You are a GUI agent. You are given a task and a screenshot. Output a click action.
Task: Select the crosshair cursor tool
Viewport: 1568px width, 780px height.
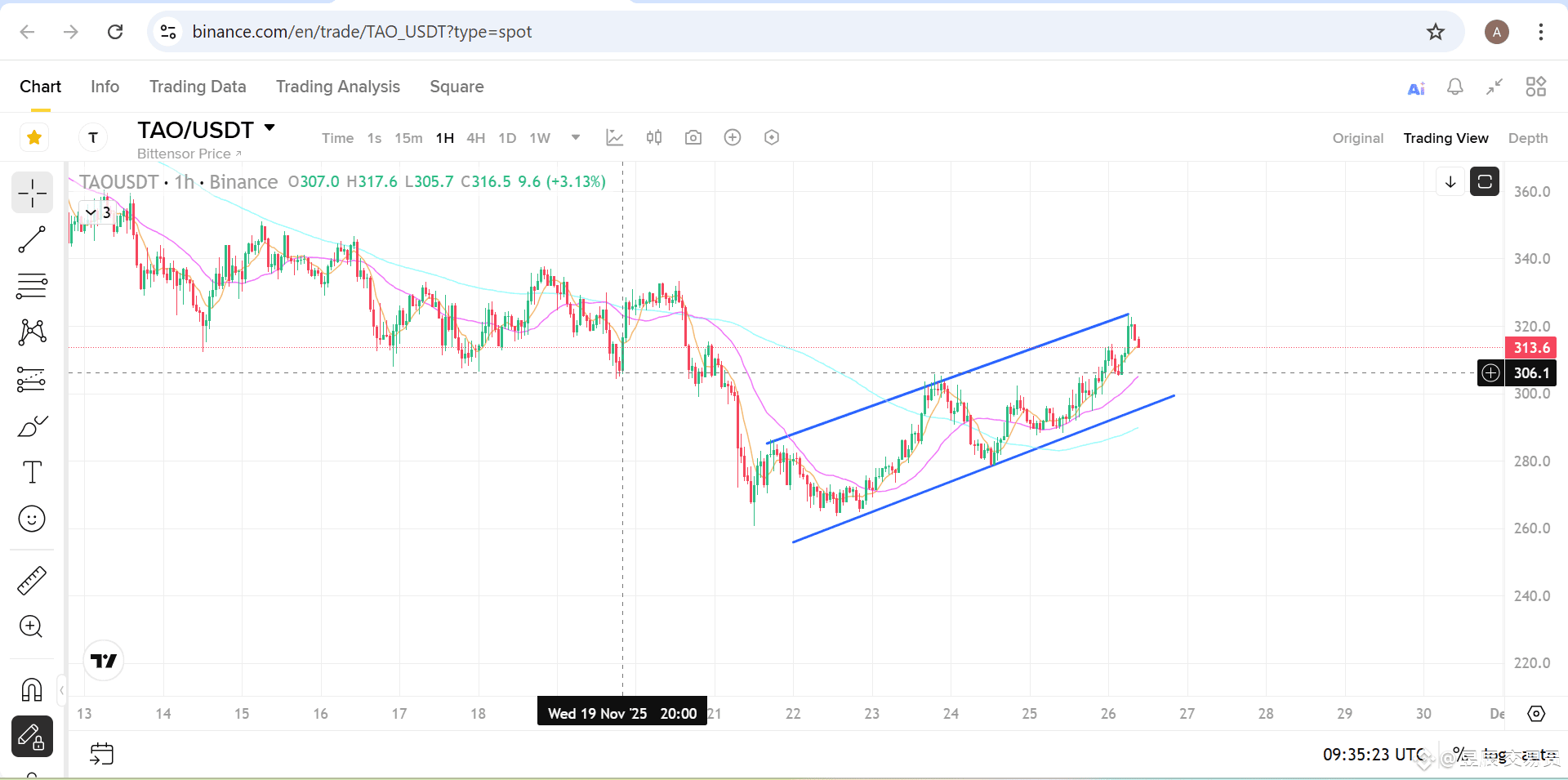tap(32, 193)
